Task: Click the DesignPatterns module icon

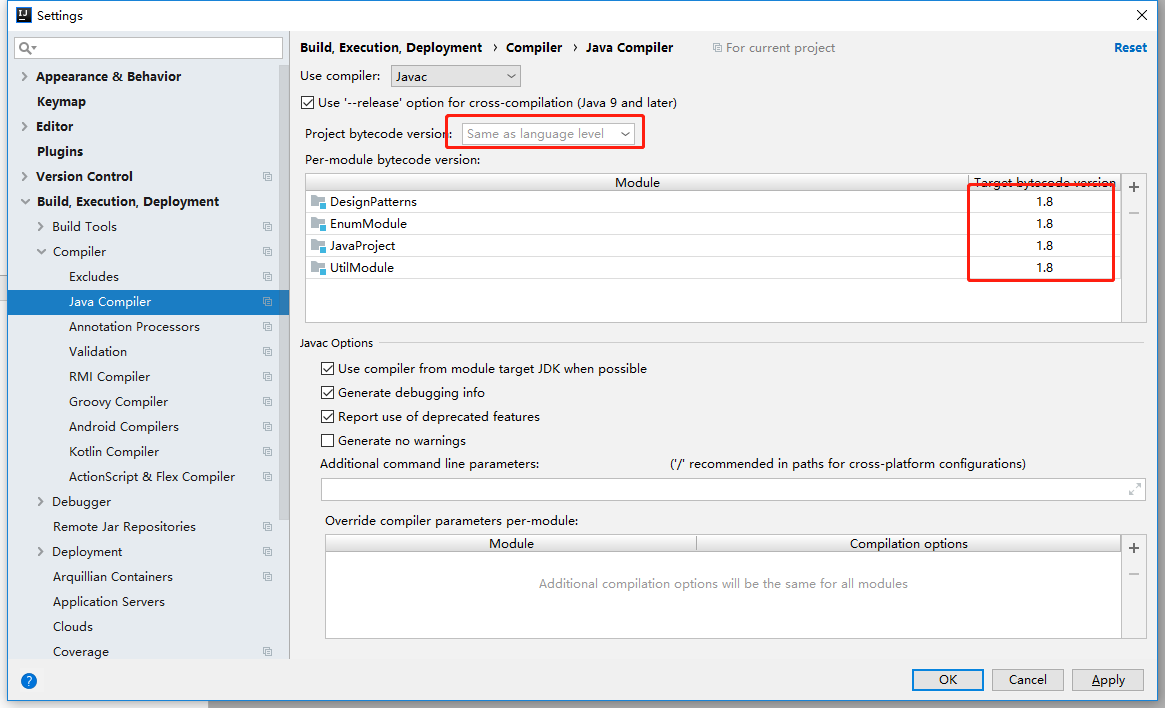Action: point(318,201)
